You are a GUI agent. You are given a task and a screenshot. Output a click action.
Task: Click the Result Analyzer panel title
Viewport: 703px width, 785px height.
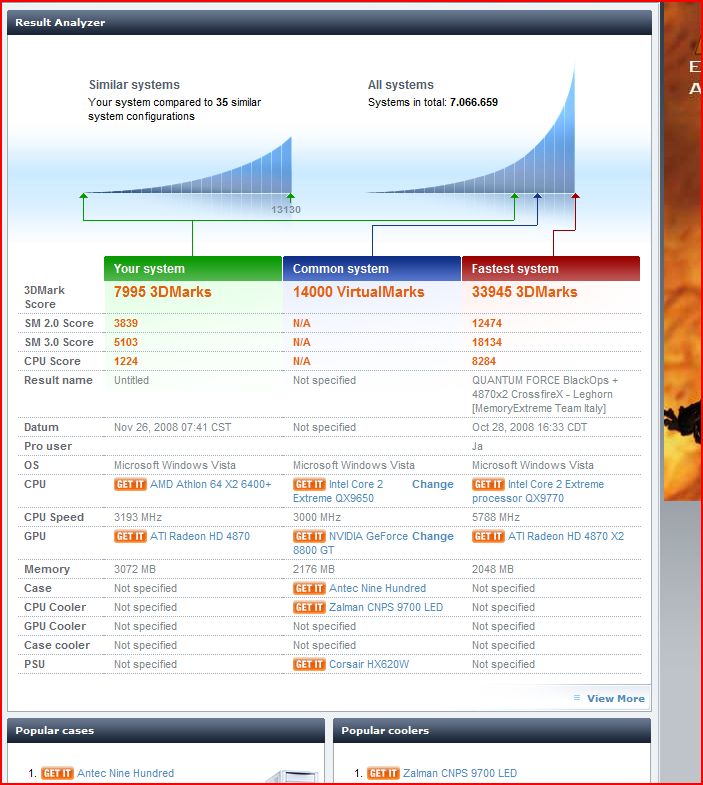(60, 23)
